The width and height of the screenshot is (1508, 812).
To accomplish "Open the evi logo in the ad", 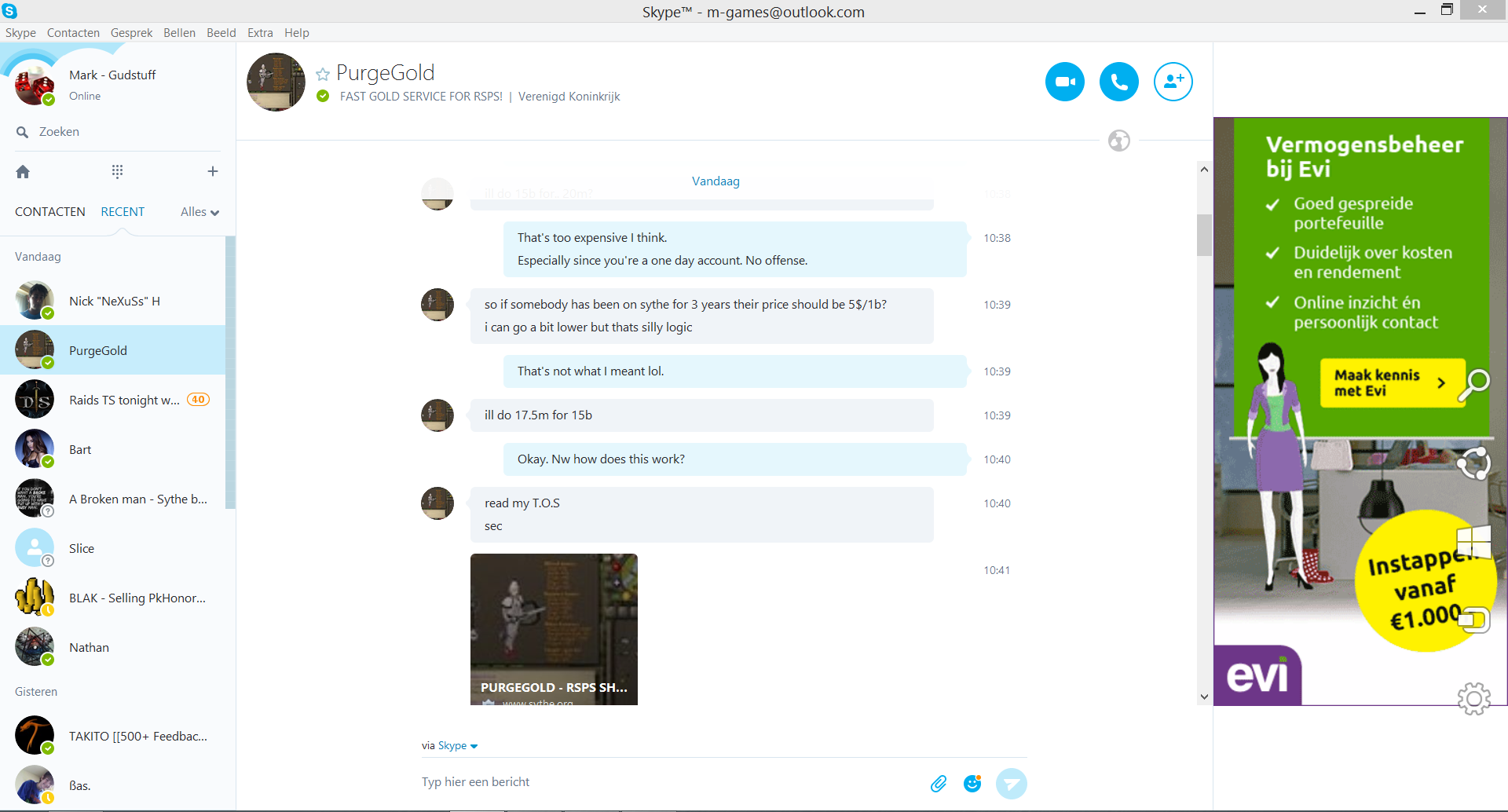I will 1257,675.
